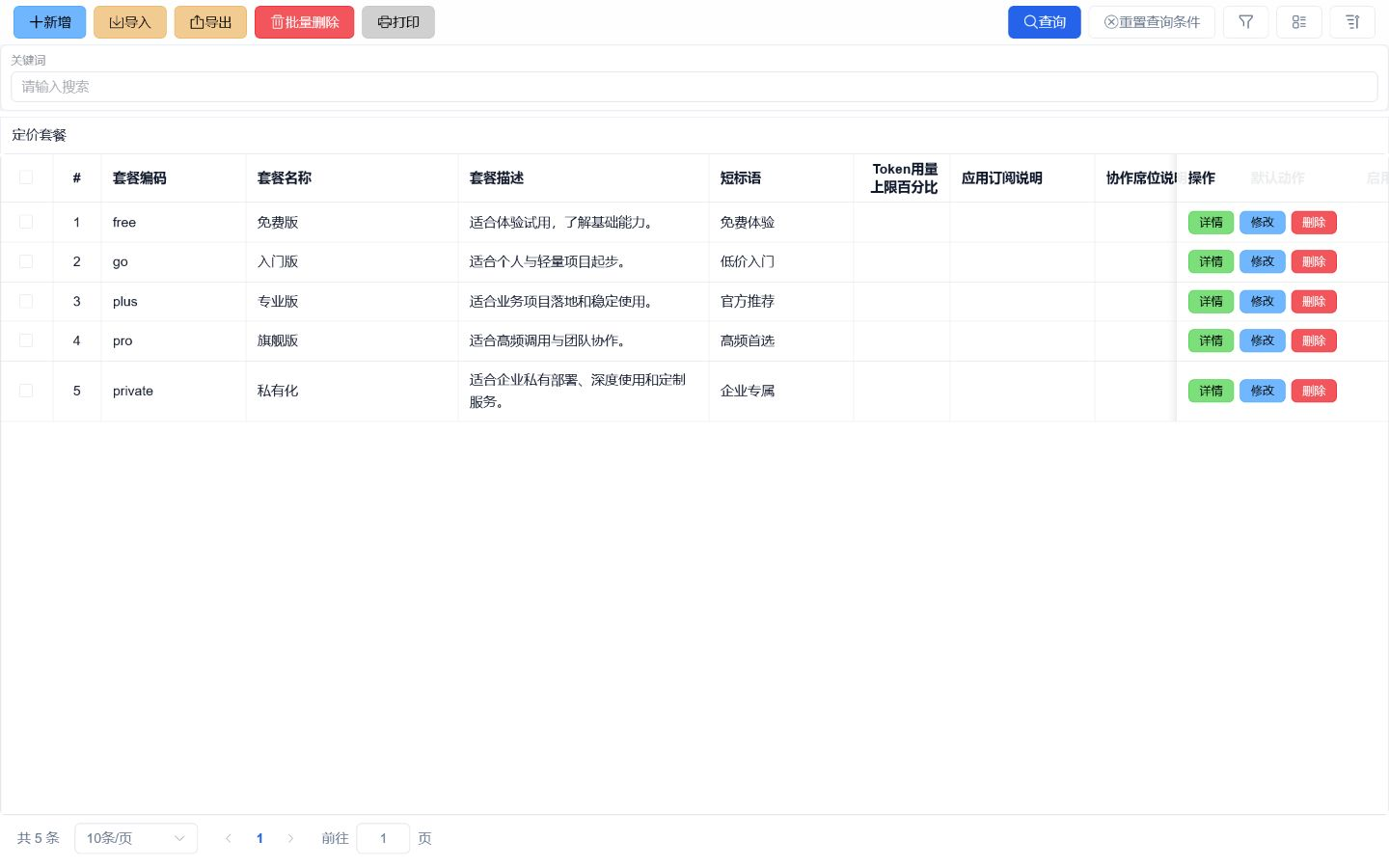The width and height of the screenshot is (1389, 868).
Task: Run the search with 查询 button
Action: click(x=1045, y=22)
